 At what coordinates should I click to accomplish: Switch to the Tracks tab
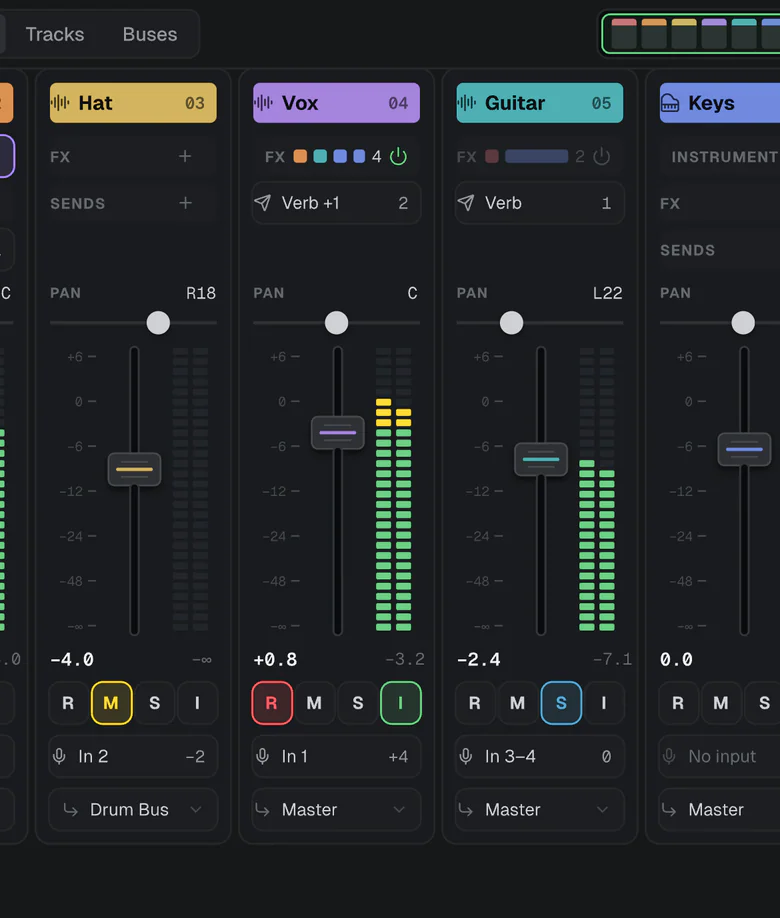coord(55,35)
